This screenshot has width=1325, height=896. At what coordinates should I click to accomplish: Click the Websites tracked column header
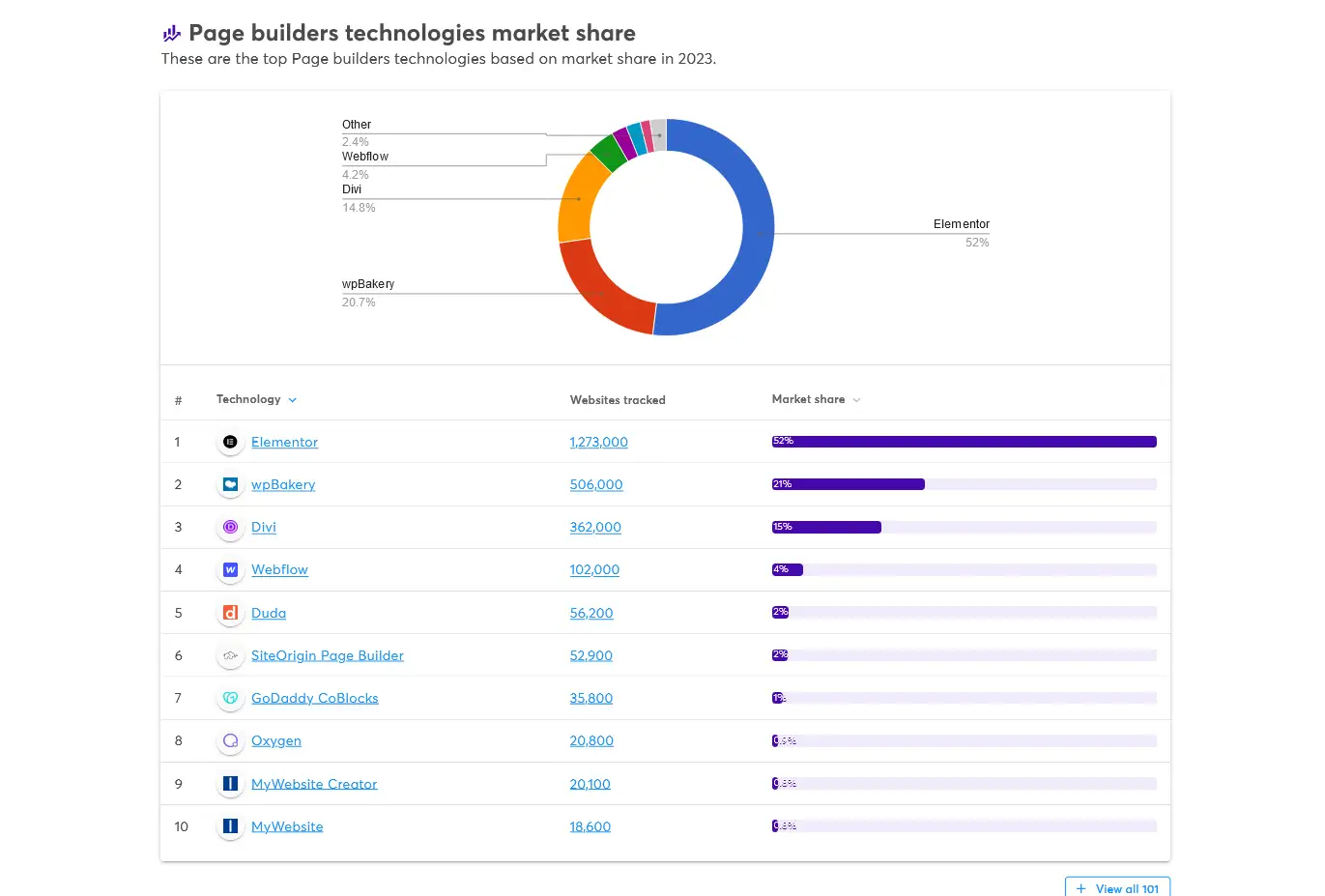click(618, 400)
